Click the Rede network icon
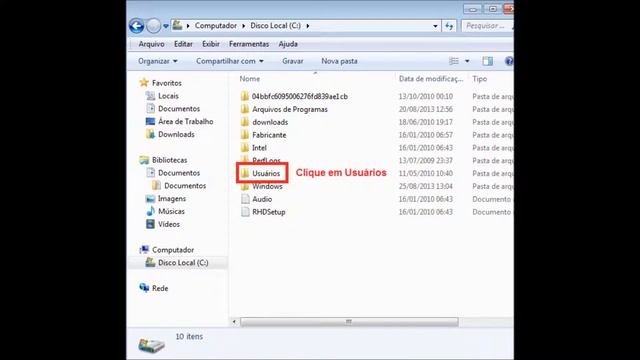This screenshot has width=640, height=360. tap(144, 288)
